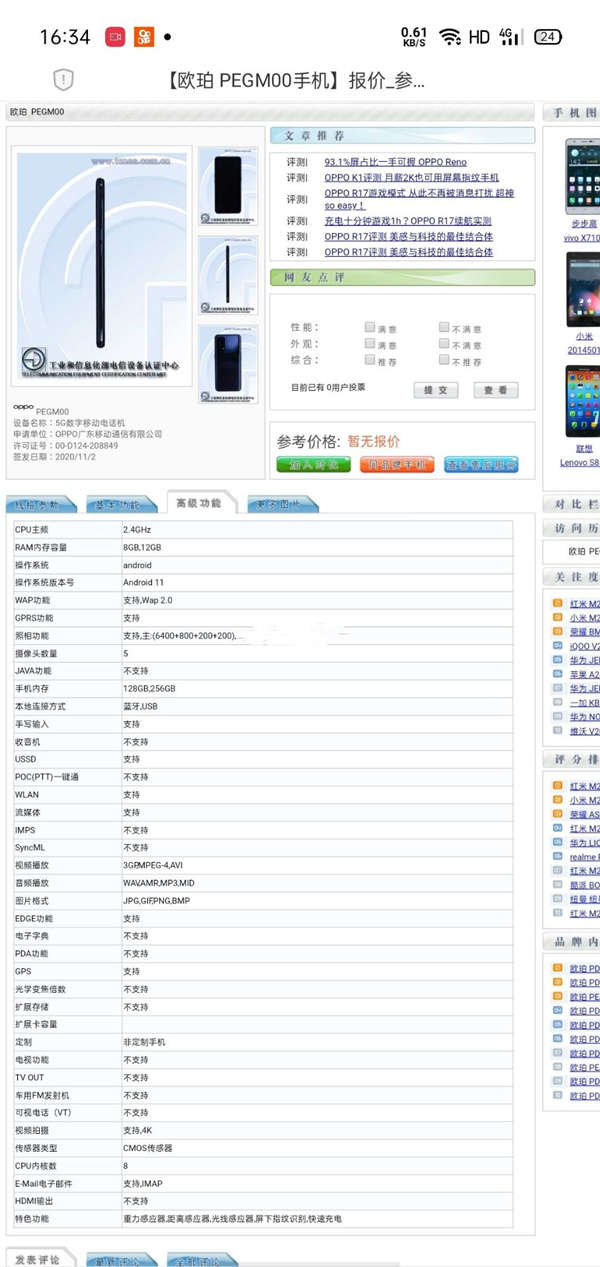Open the 荣耀 BM link in sidebar
Viewport: 600px width, 1267px height.
point(584,632)
